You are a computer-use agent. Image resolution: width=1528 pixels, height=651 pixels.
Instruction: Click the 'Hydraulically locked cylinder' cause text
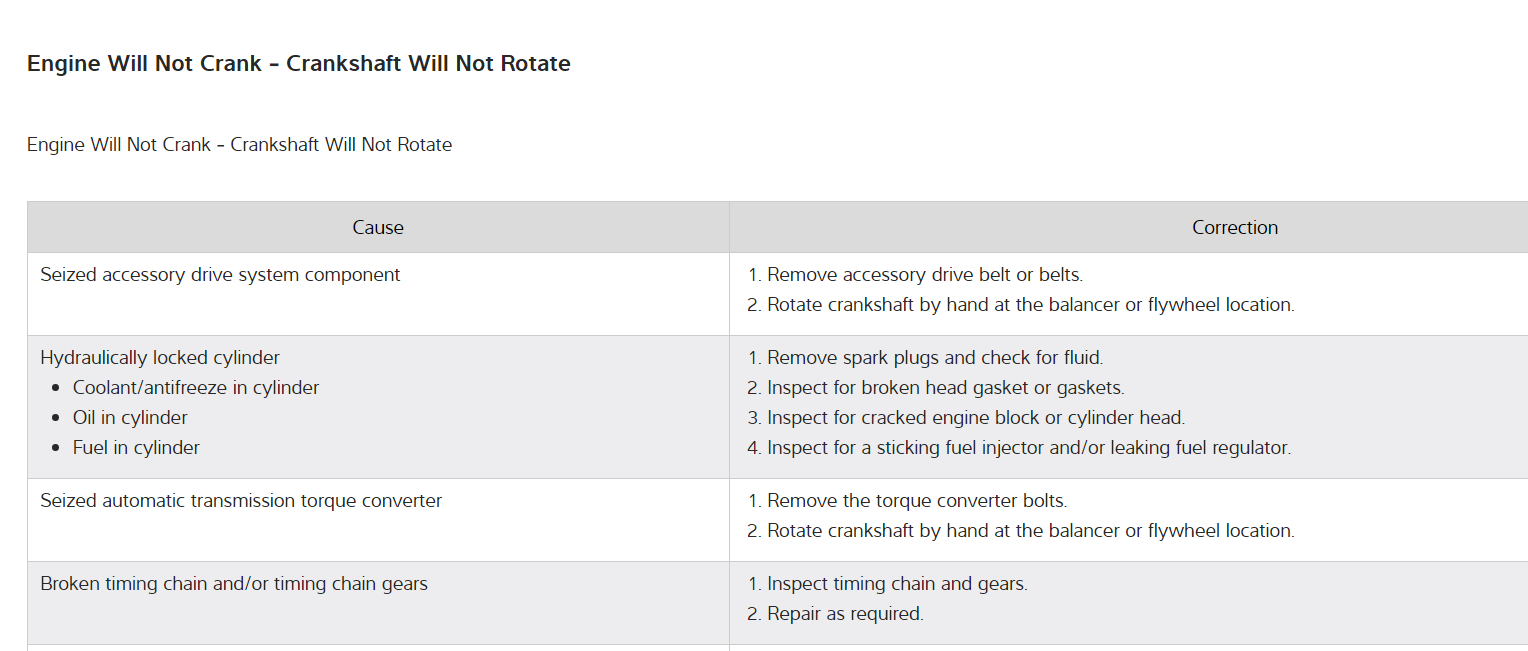click(x=160, y=358)
